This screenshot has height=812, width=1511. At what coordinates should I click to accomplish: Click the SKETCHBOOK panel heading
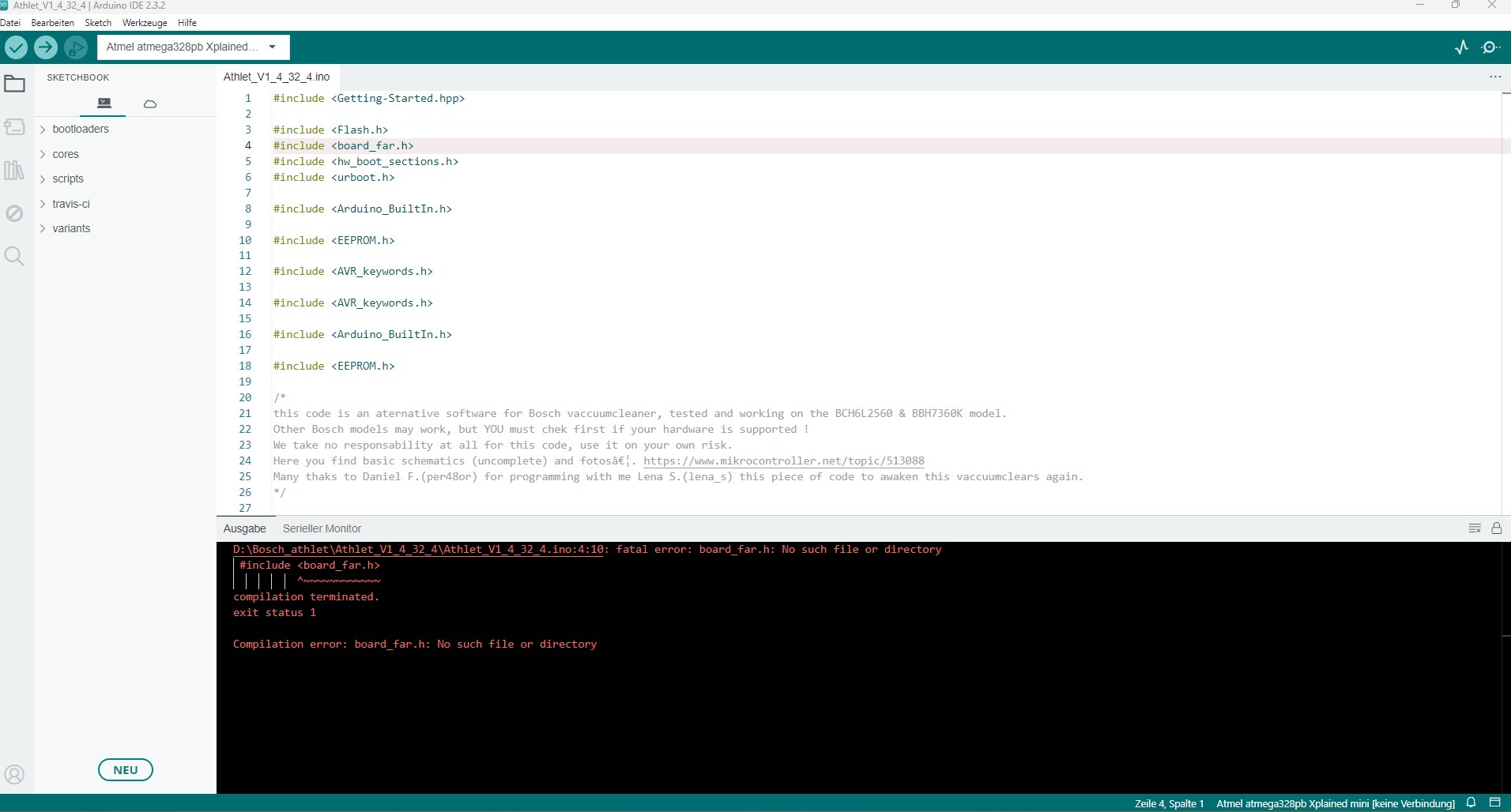[78, 77]
